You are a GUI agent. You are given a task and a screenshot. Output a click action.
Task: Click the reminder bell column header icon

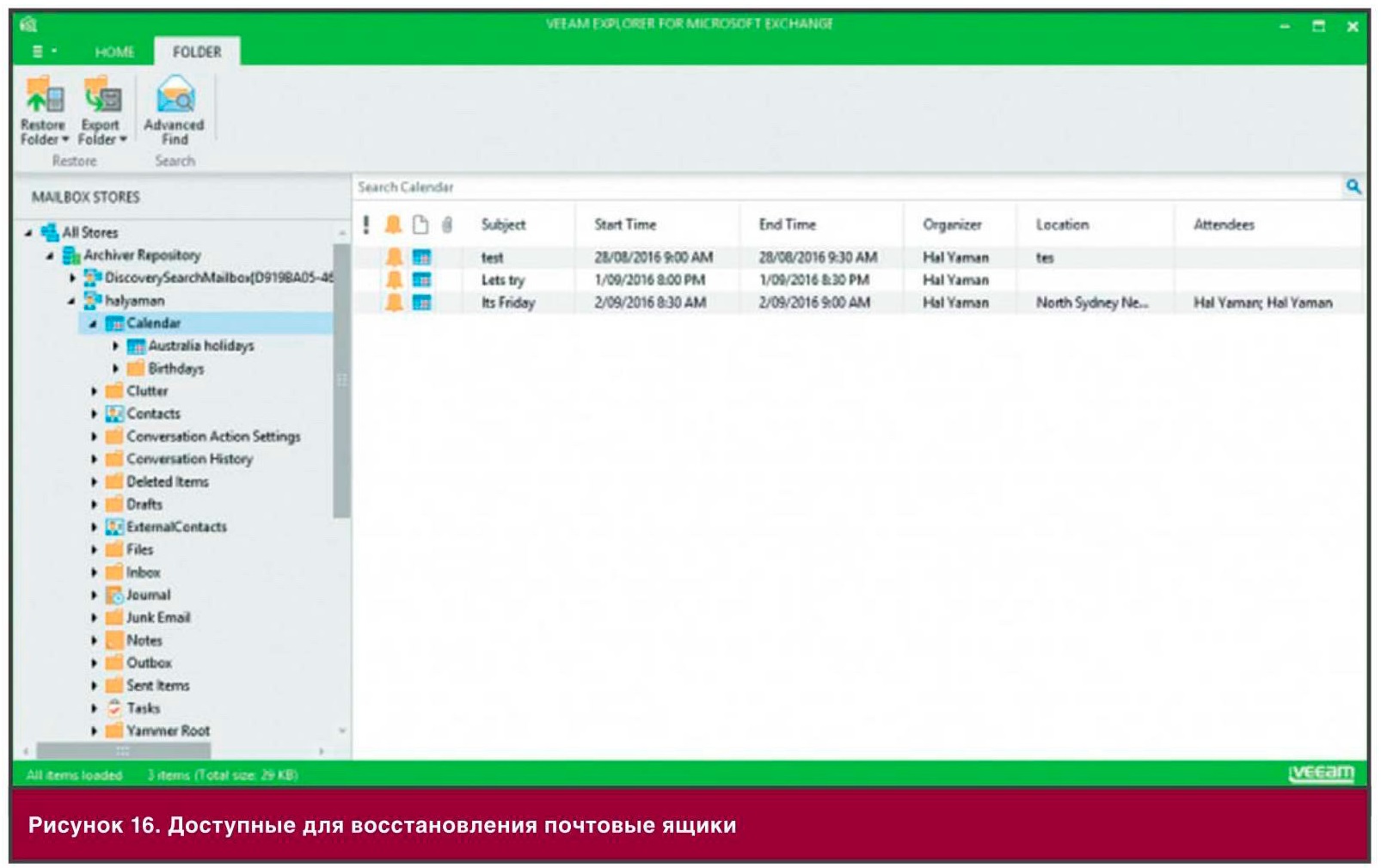coord(393,224)
